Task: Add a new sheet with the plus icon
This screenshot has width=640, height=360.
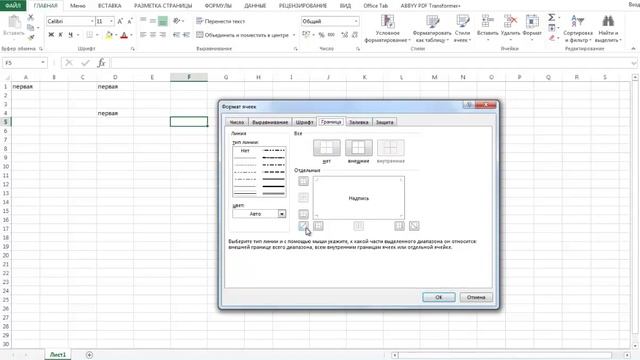Action: click(x=89, y=355)
